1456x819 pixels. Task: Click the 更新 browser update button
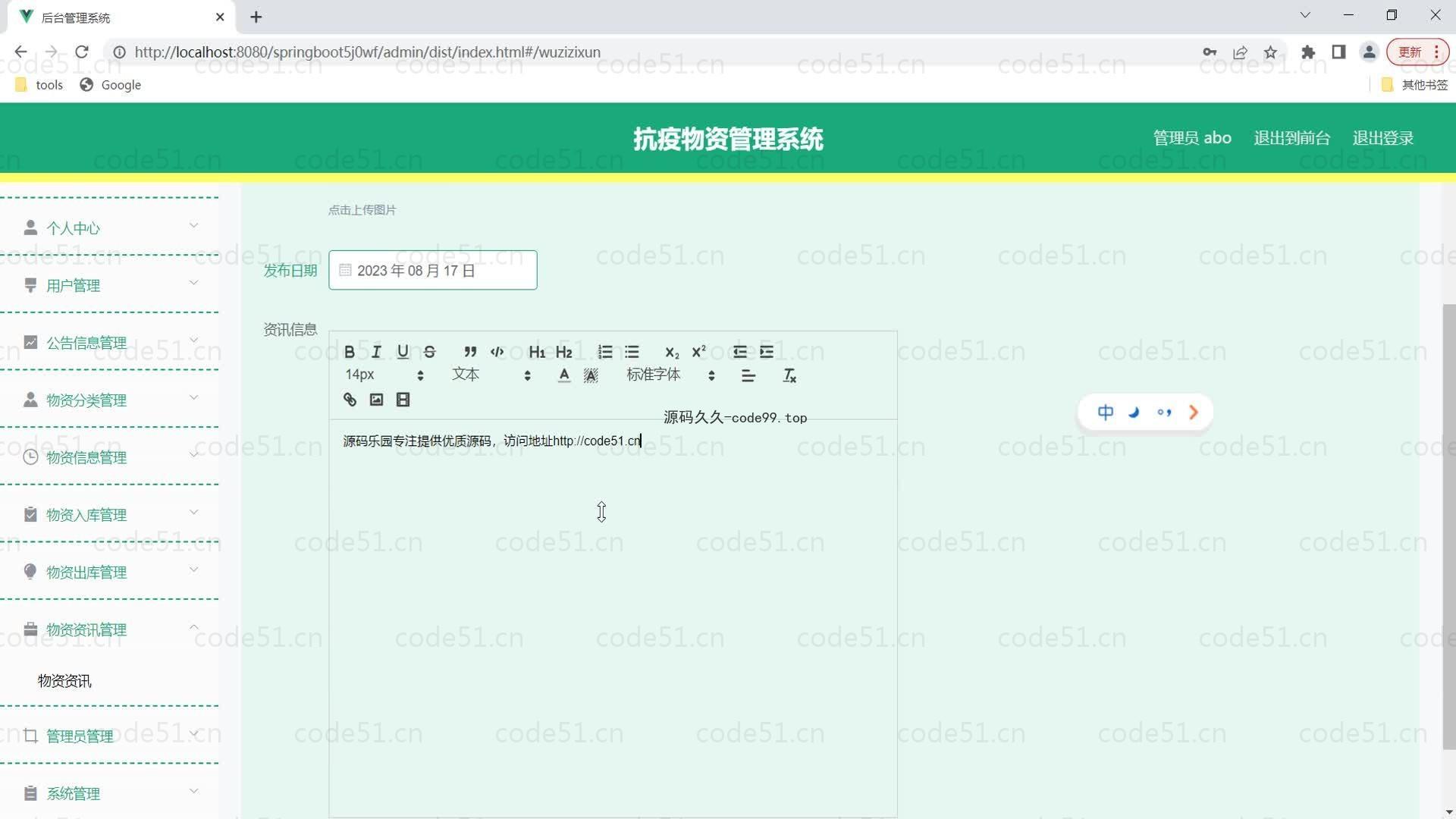(x=1417, y=52)
